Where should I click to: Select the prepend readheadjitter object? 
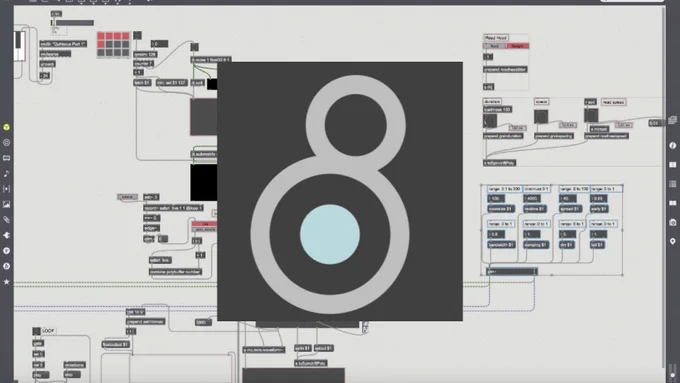click(x=505, y=69)
